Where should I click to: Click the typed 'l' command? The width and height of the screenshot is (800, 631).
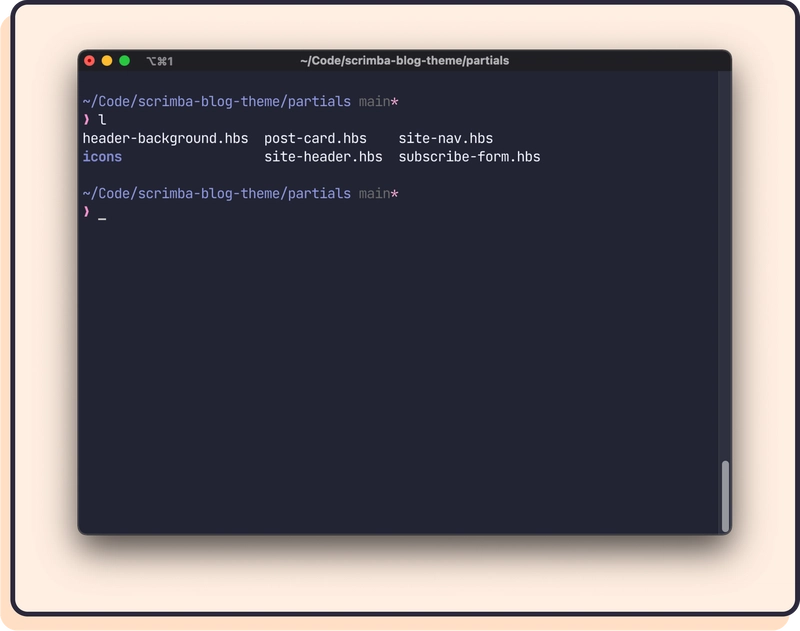coord(102,120)
